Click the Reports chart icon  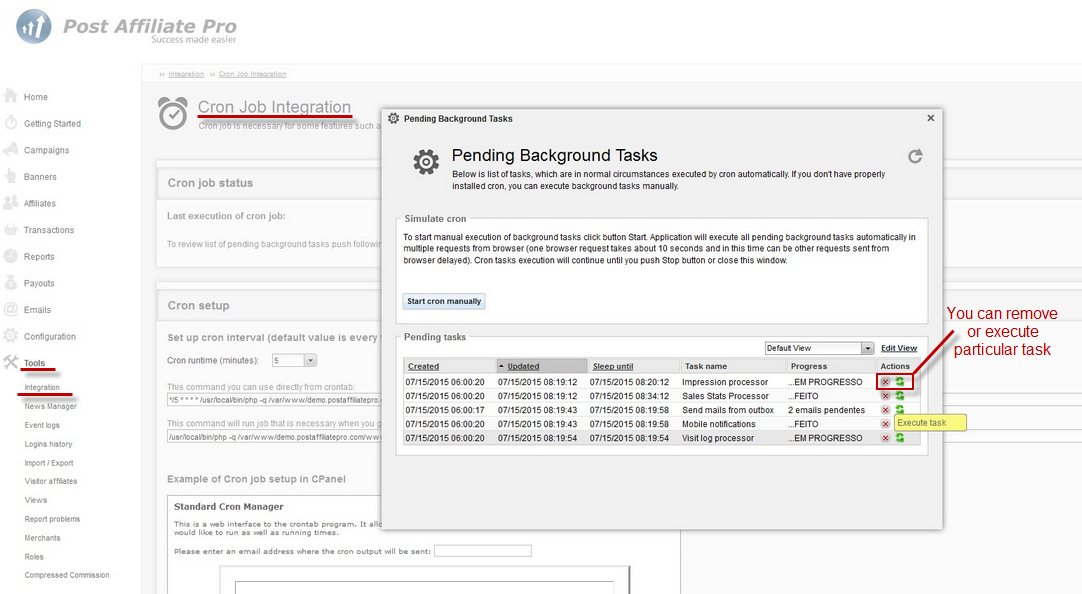pos(10,256)
